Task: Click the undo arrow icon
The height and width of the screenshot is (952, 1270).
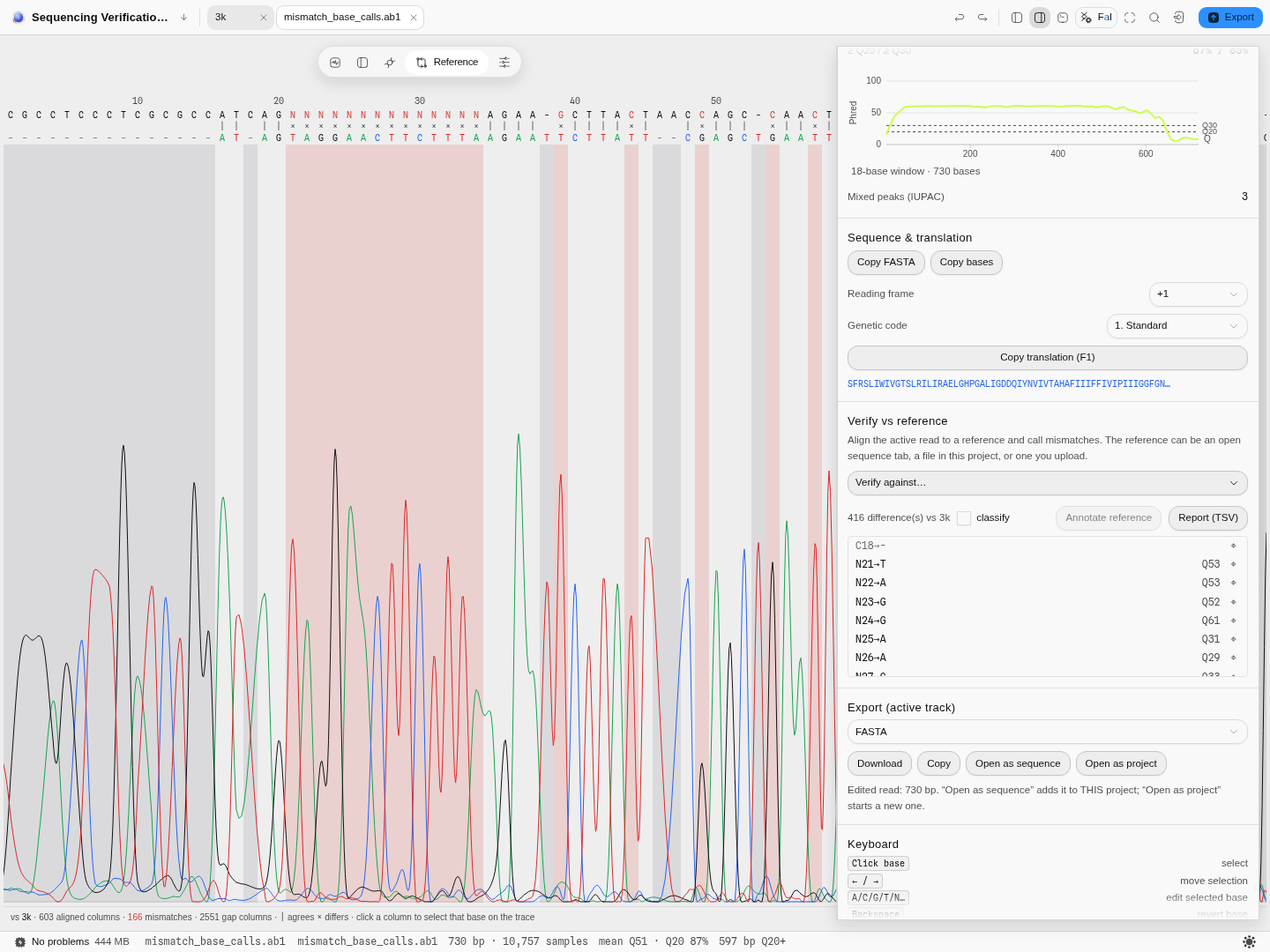Action: tap(960, 18)
